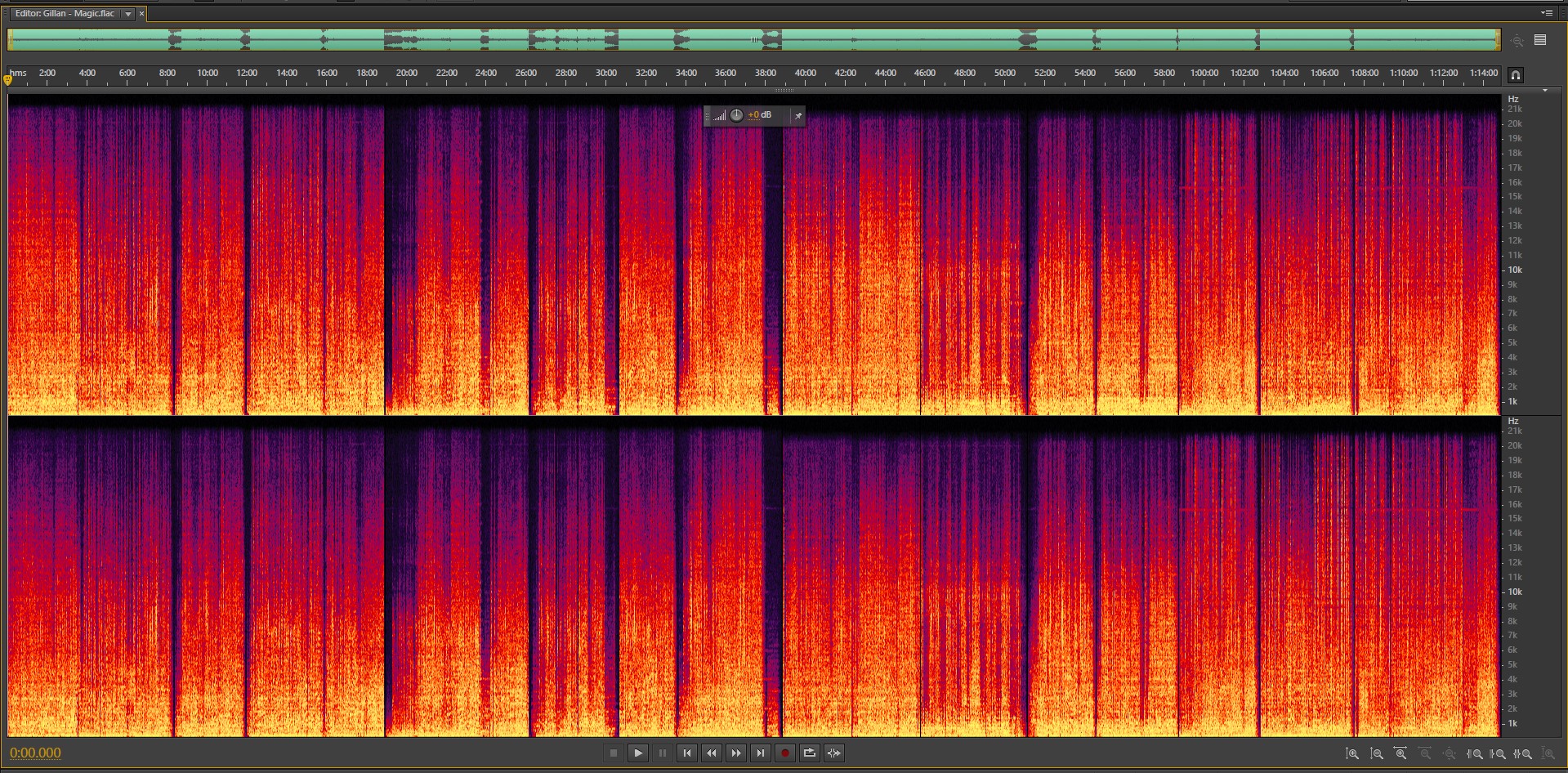Click Zoom to Selection icon
The image size is (1568, 773).
(1524, 754)
